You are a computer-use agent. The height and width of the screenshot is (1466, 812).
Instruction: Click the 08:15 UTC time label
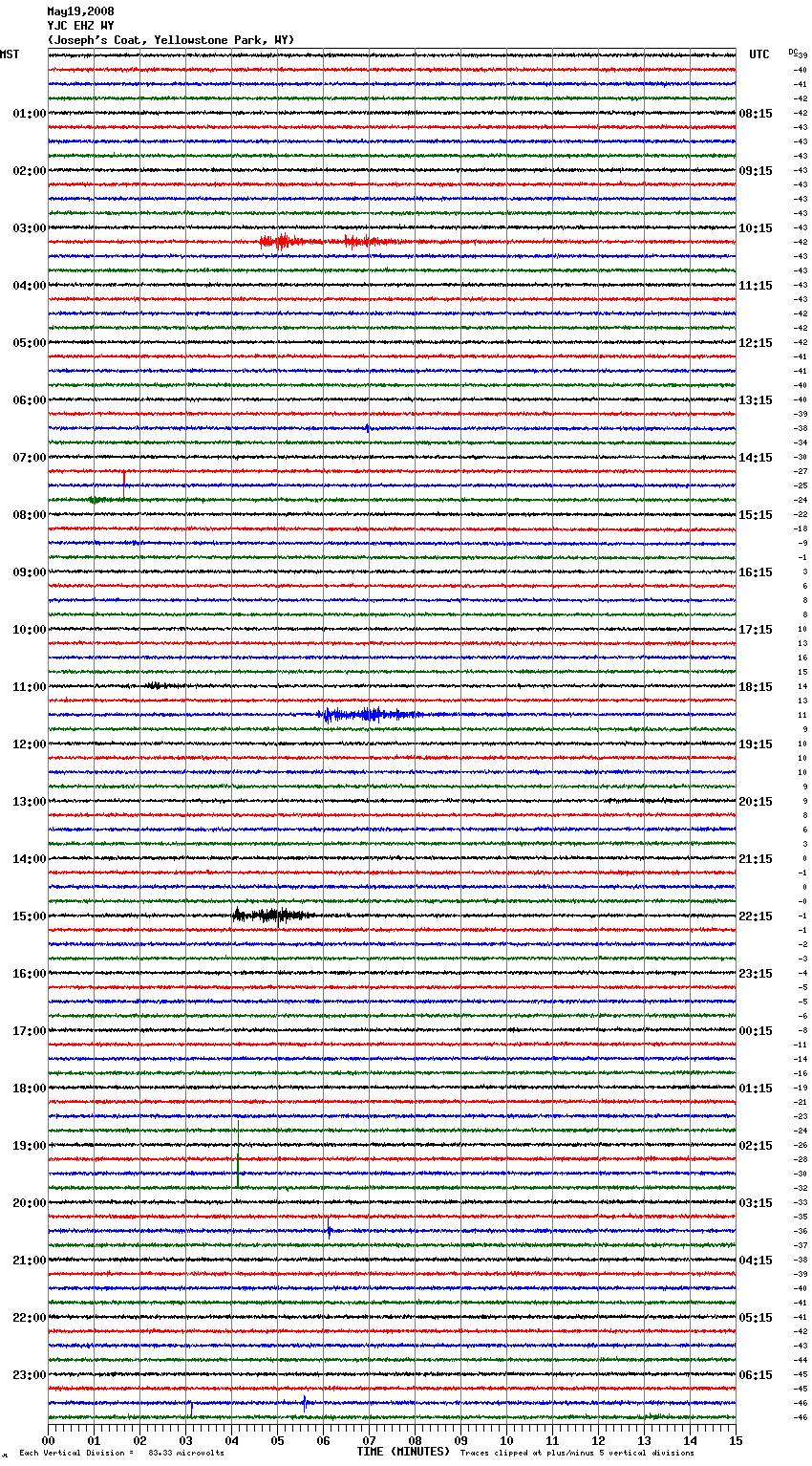756,114
